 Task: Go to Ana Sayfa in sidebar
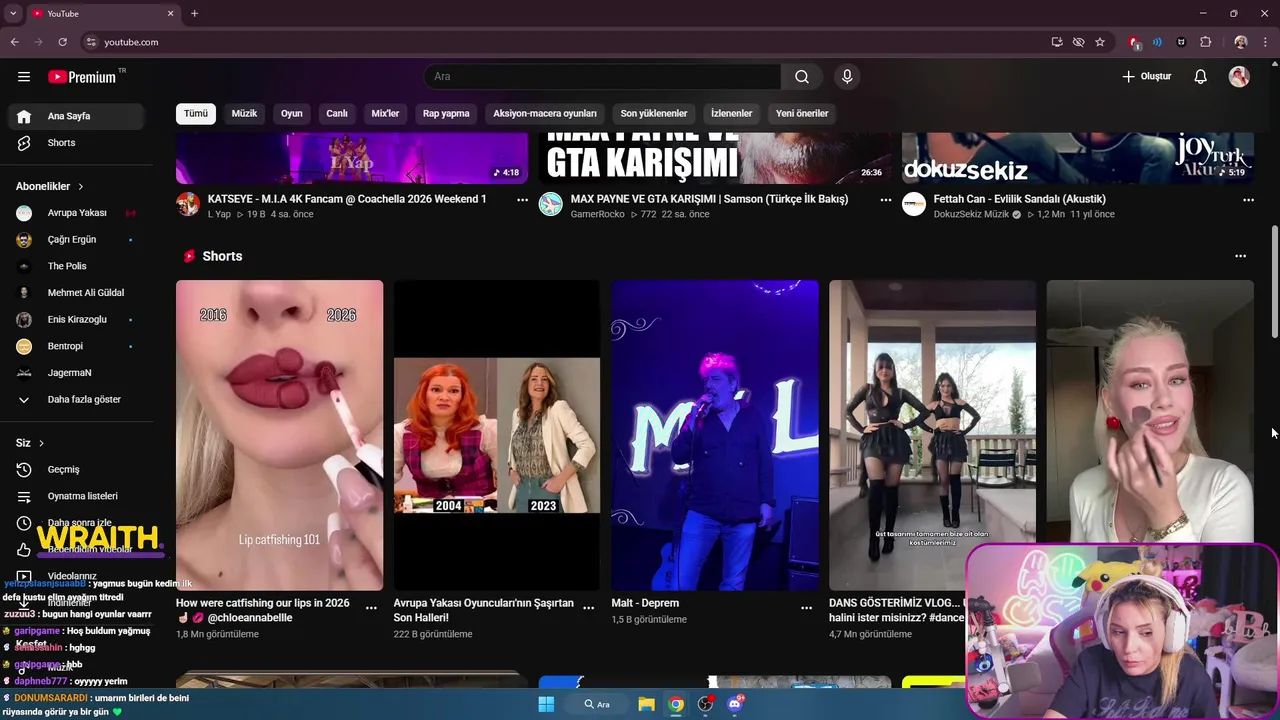[78, 116]
